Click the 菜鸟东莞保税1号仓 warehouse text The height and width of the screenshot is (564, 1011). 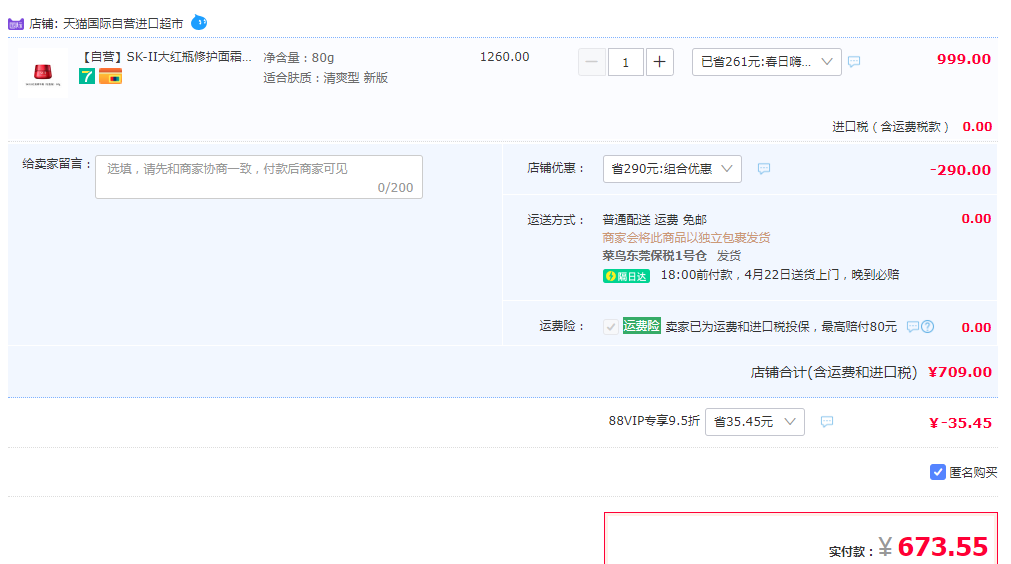(654, 256)
